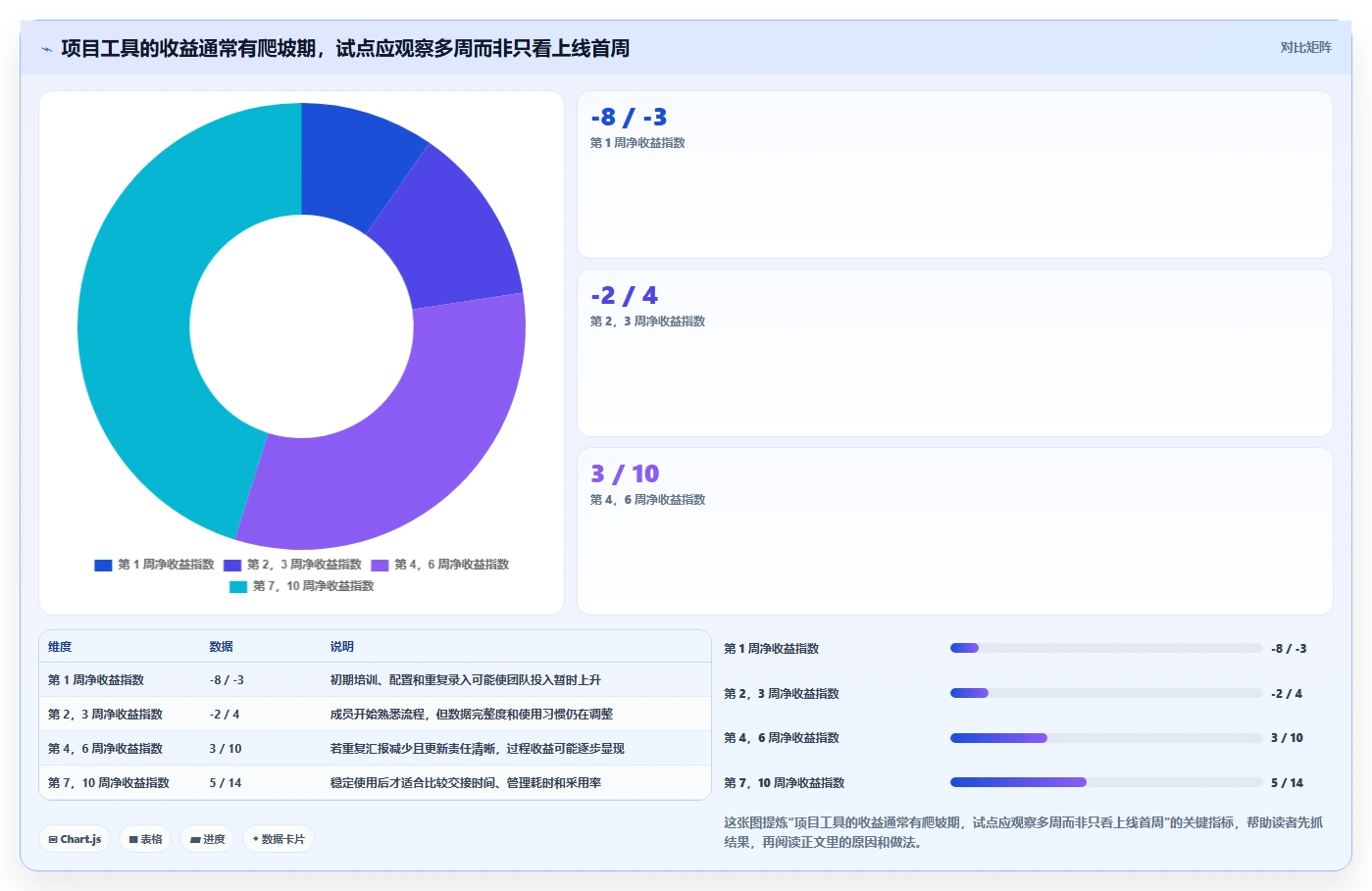
Task: Toggle legend item 第 4，6 周净收益指数
Action: click(x=440, y=565)
